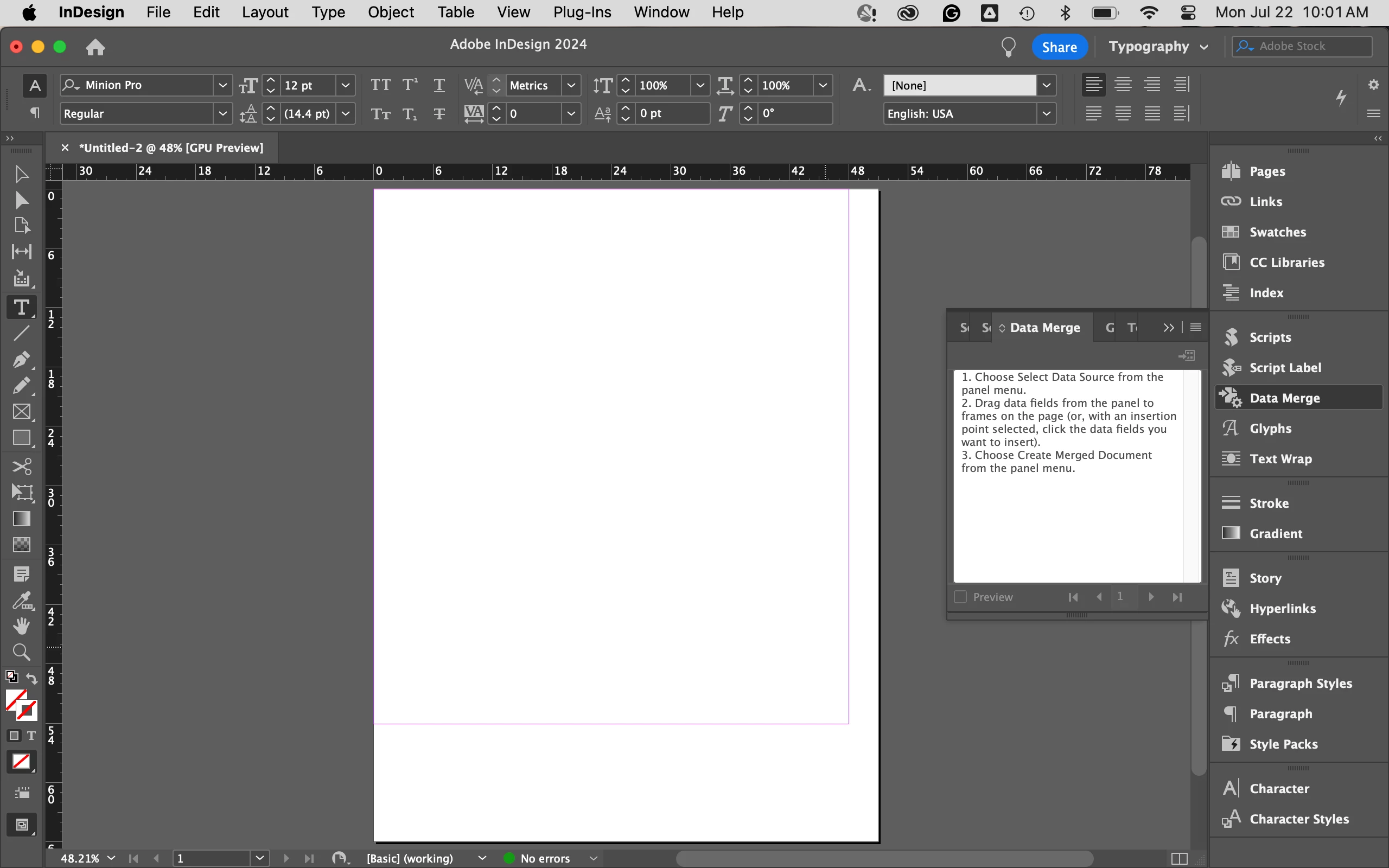Open the Minion Pro font family dropdown
This screenshot has width=1389, height=868.
coord(222,85)
